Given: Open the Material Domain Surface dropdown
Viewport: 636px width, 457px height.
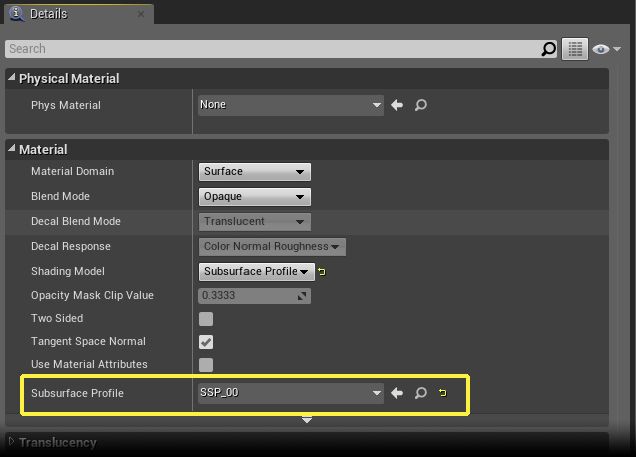Looking at the screenshot, I should click(x=255, y=172).
